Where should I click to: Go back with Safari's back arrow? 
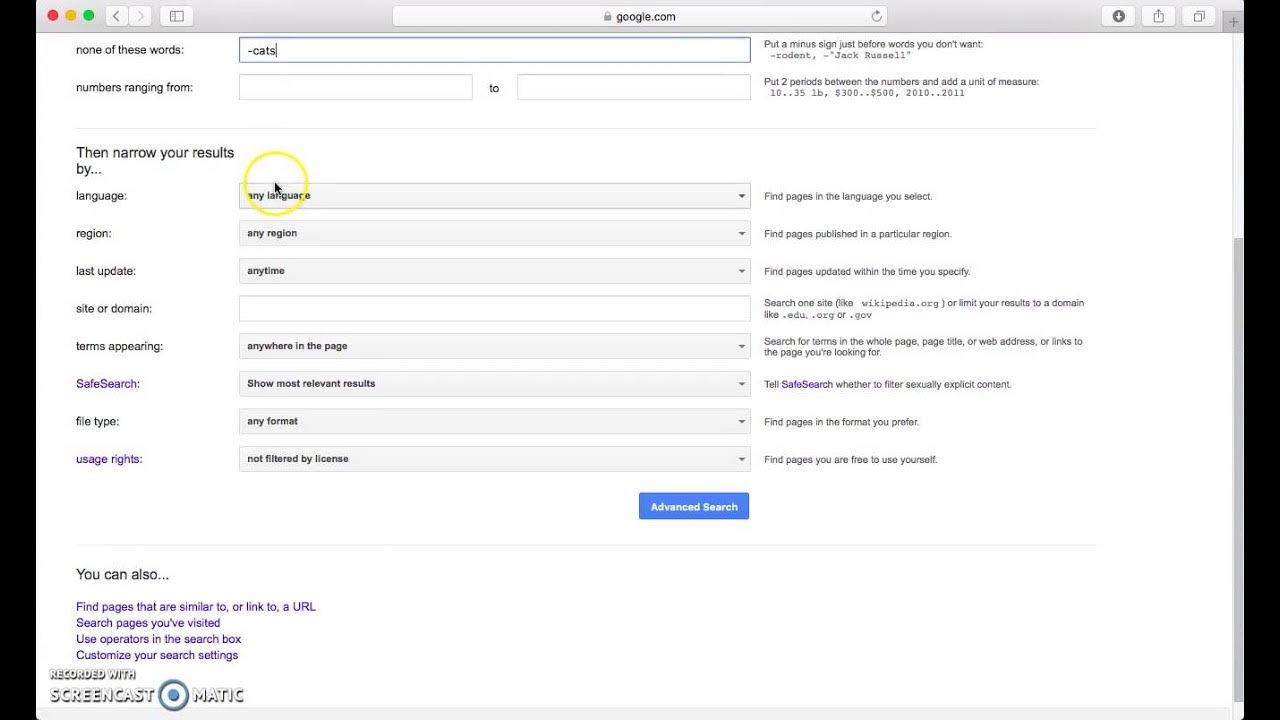(117, 16)
